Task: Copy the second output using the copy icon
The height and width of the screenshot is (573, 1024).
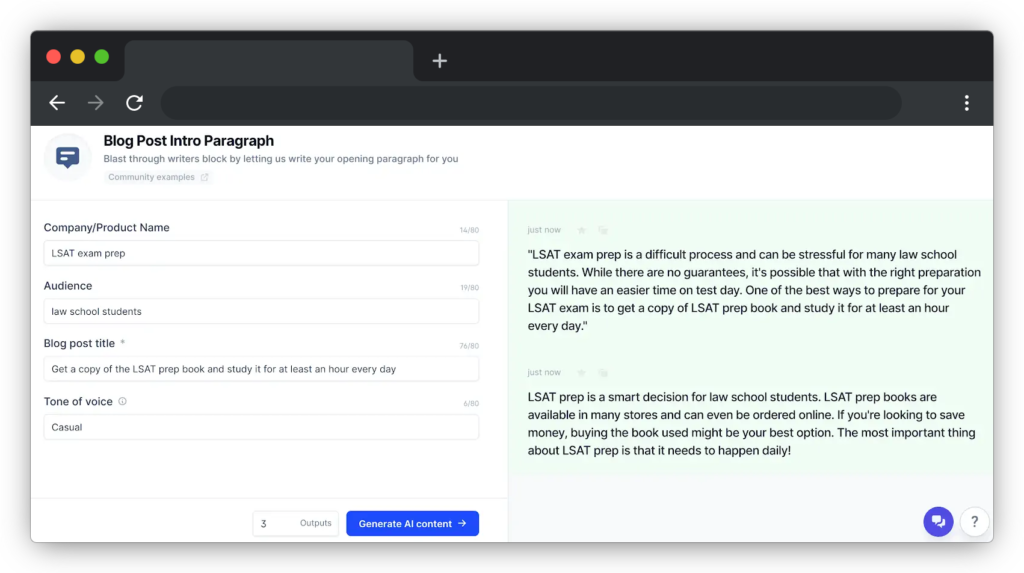Action: click(603, 372)
